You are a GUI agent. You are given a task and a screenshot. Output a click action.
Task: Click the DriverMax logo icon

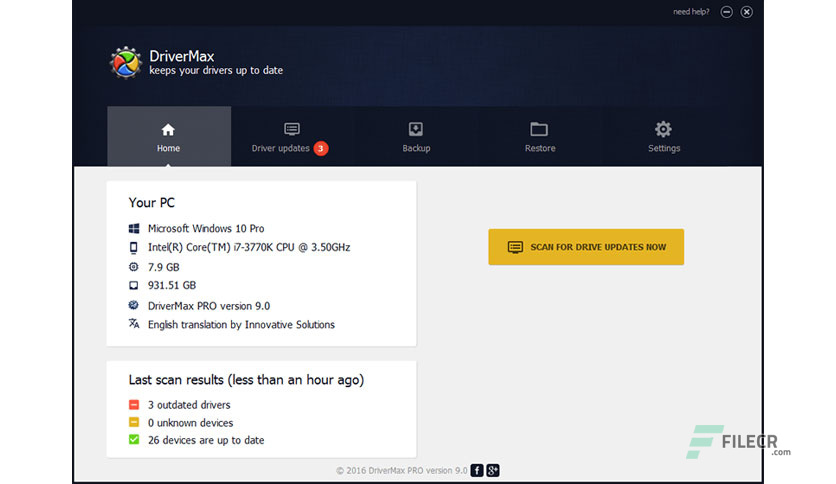(x=126, y=62)
